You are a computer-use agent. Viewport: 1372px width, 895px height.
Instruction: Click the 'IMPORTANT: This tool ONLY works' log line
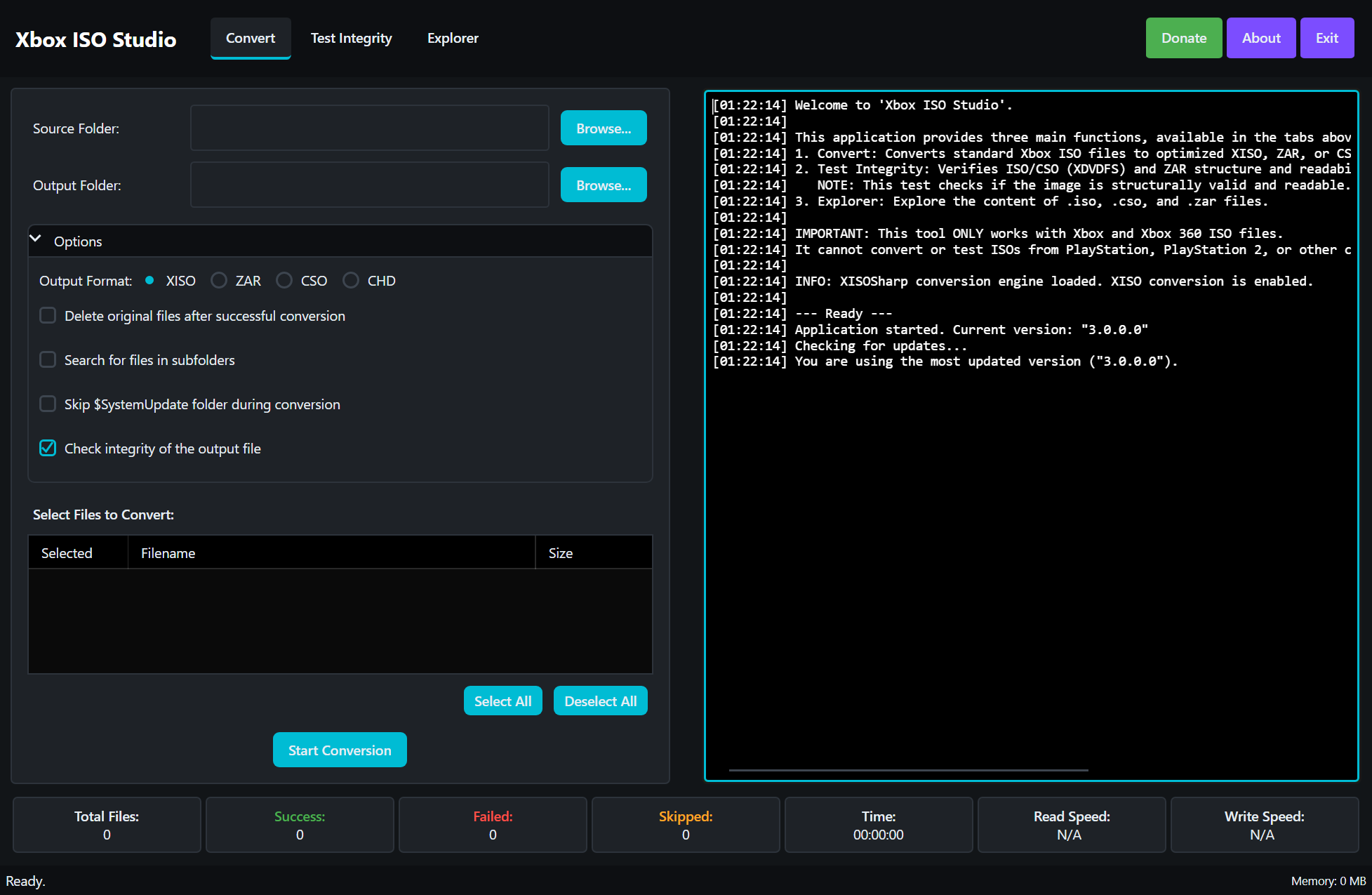click(998, 234)
